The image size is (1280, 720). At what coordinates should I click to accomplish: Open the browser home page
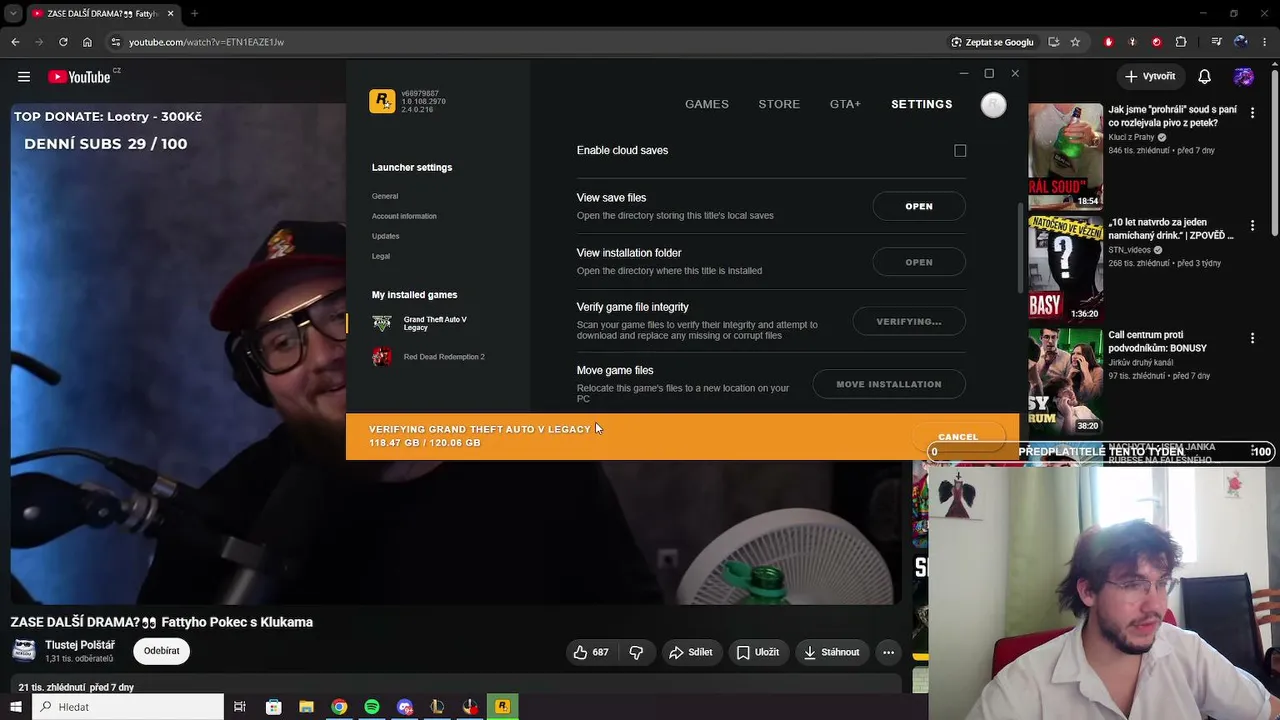[x=87, y=42]
